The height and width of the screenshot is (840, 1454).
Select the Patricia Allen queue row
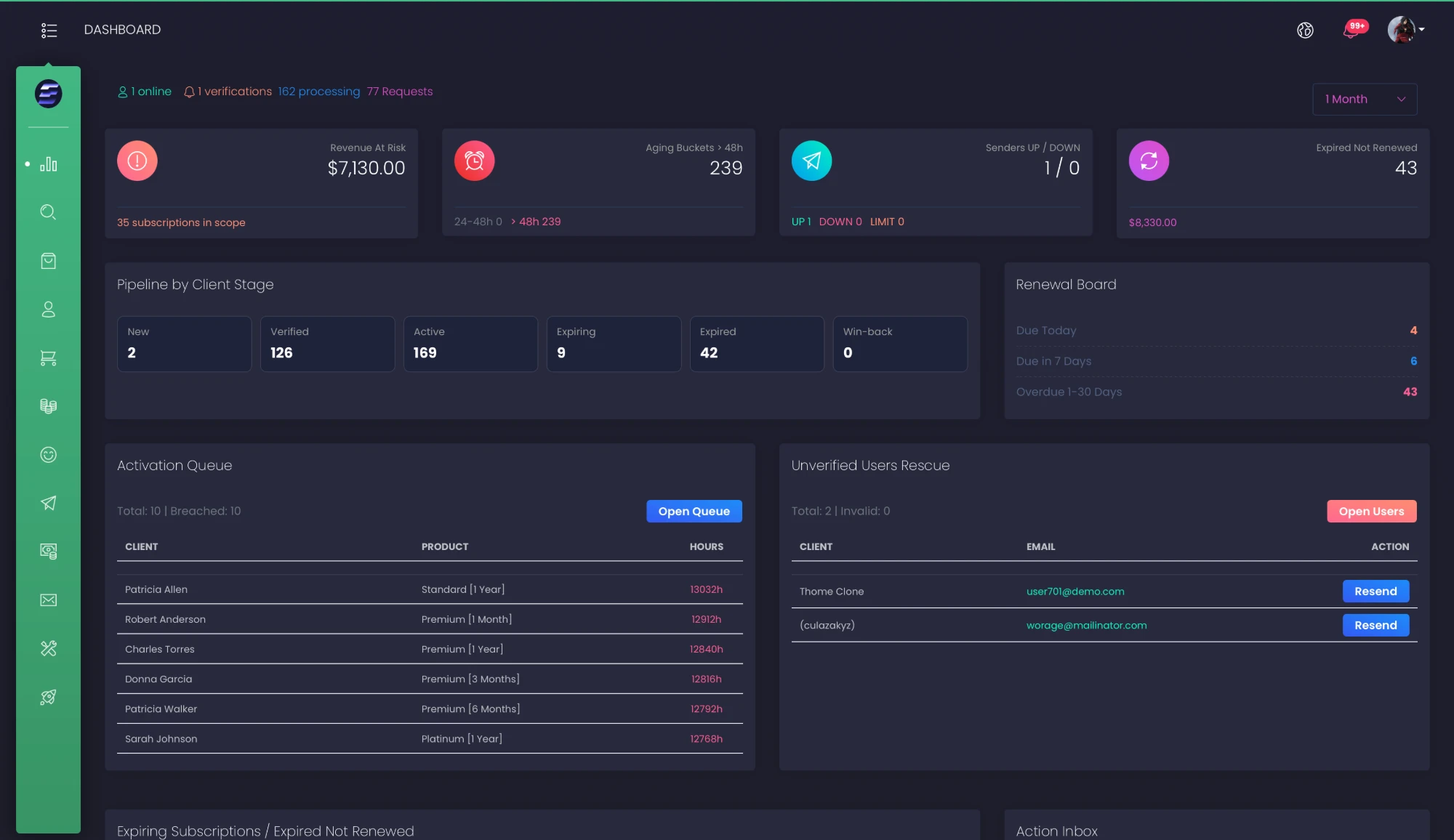point(430,589)
